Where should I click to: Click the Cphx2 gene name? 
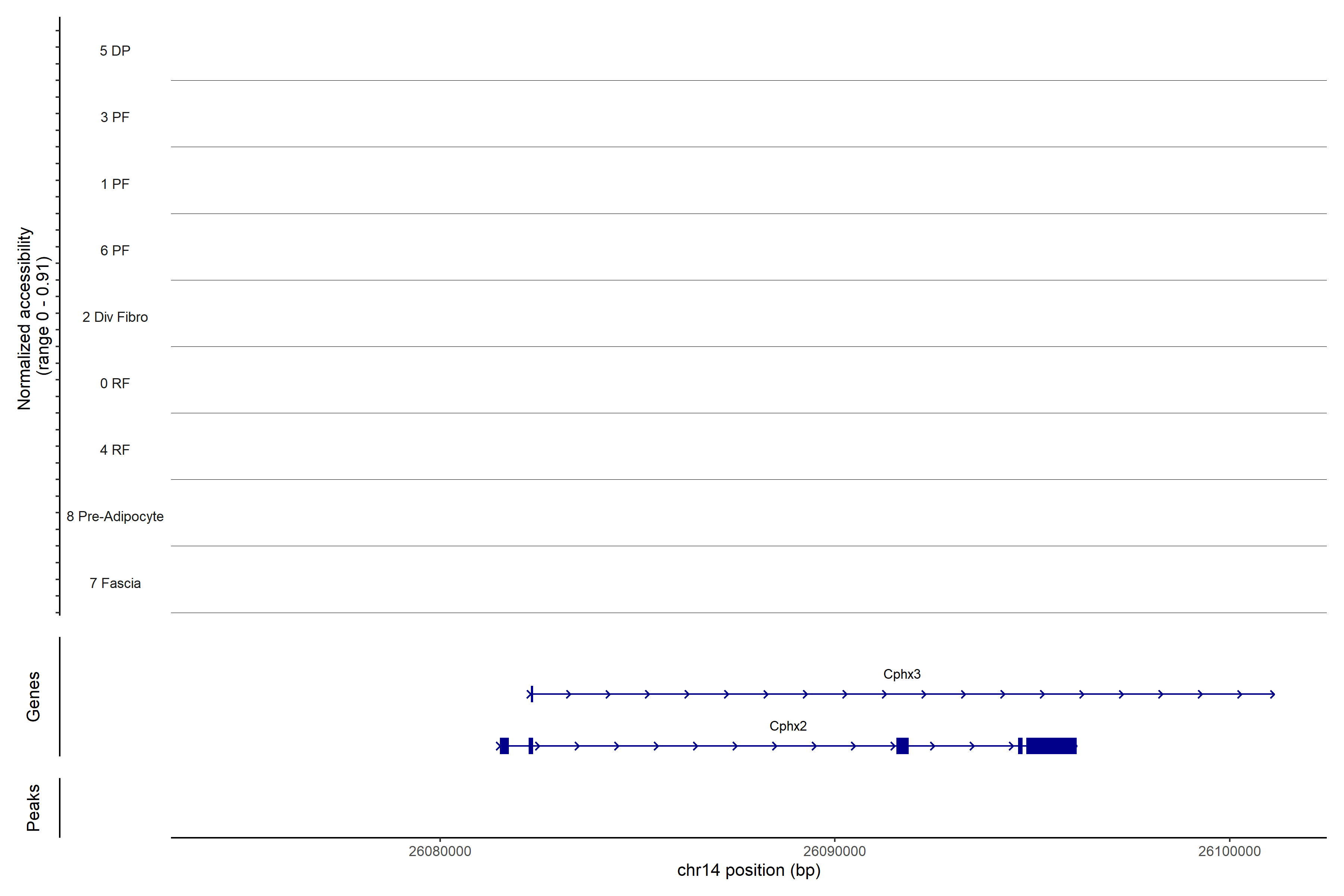pos(788,726)
